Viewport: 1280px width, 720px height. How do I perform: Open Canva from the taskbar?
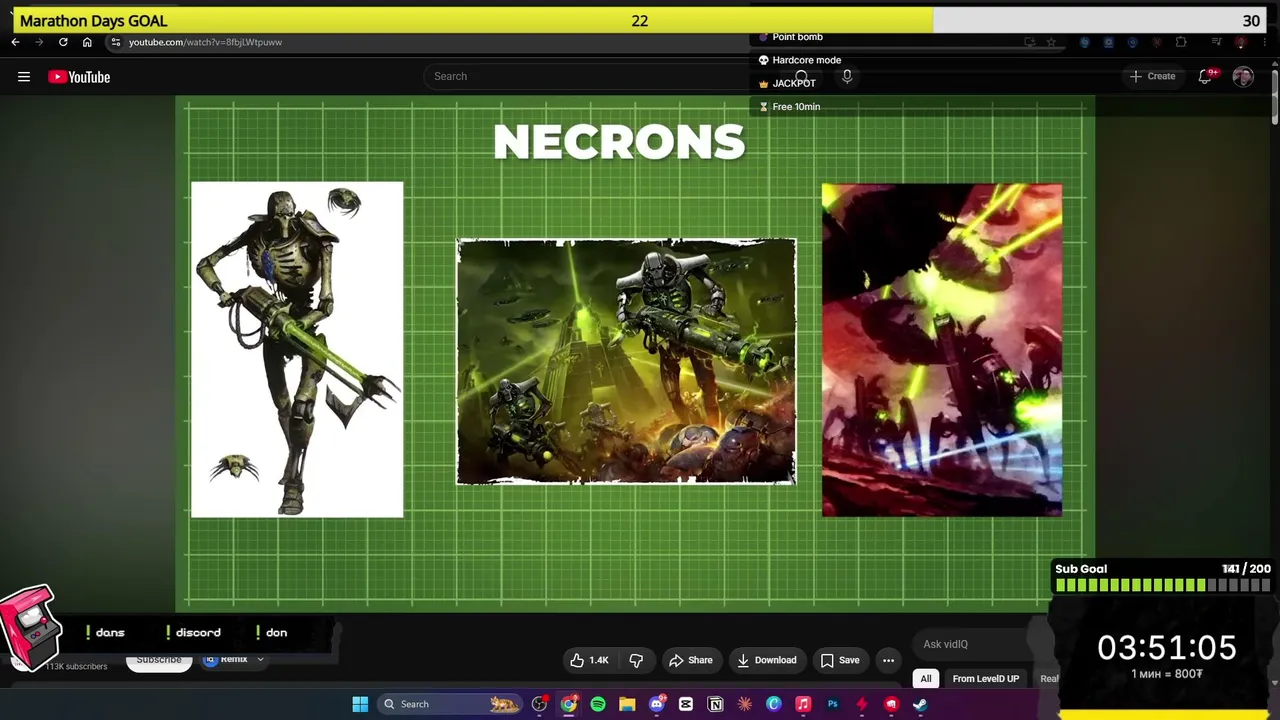click(774, 704)
